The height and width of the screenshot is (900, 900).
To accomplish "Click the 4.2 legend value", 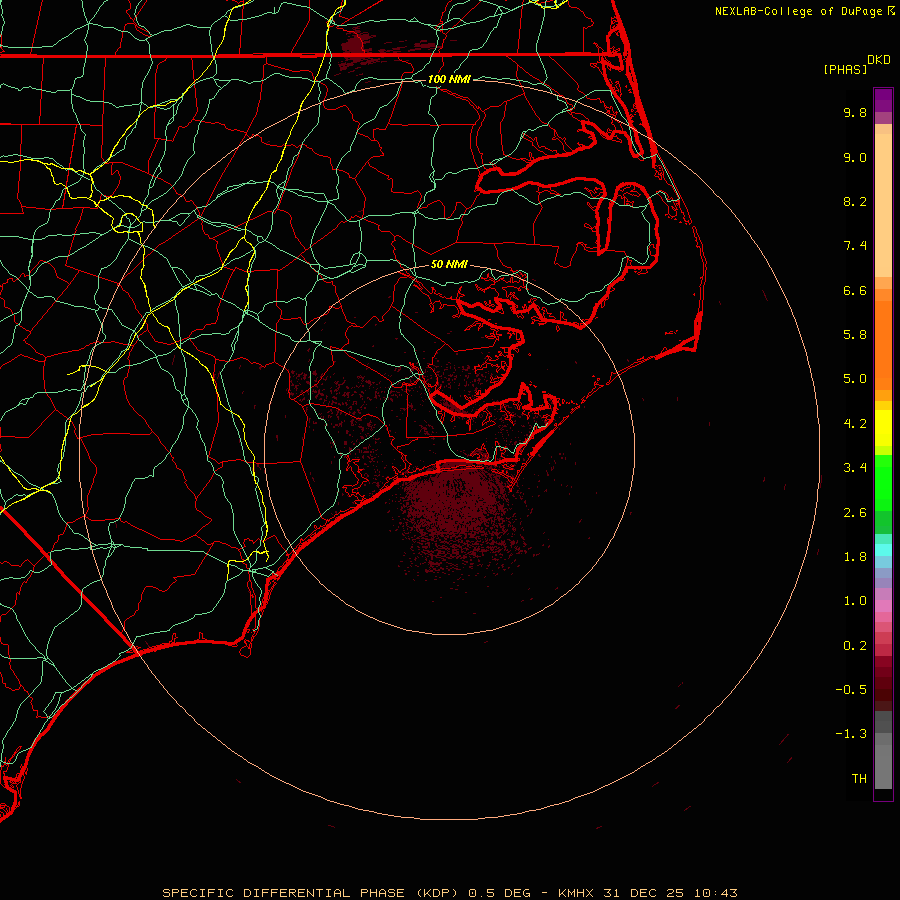I will (855, 424).
